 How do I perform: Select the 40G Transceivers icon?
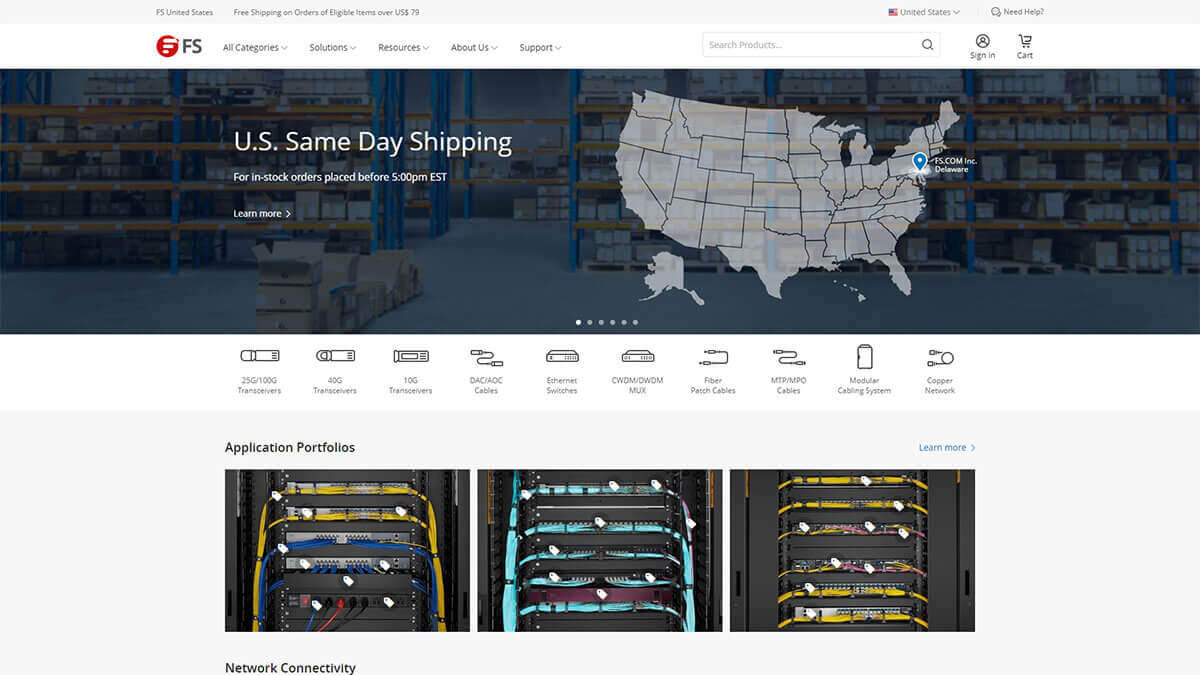tap(335, 356)
